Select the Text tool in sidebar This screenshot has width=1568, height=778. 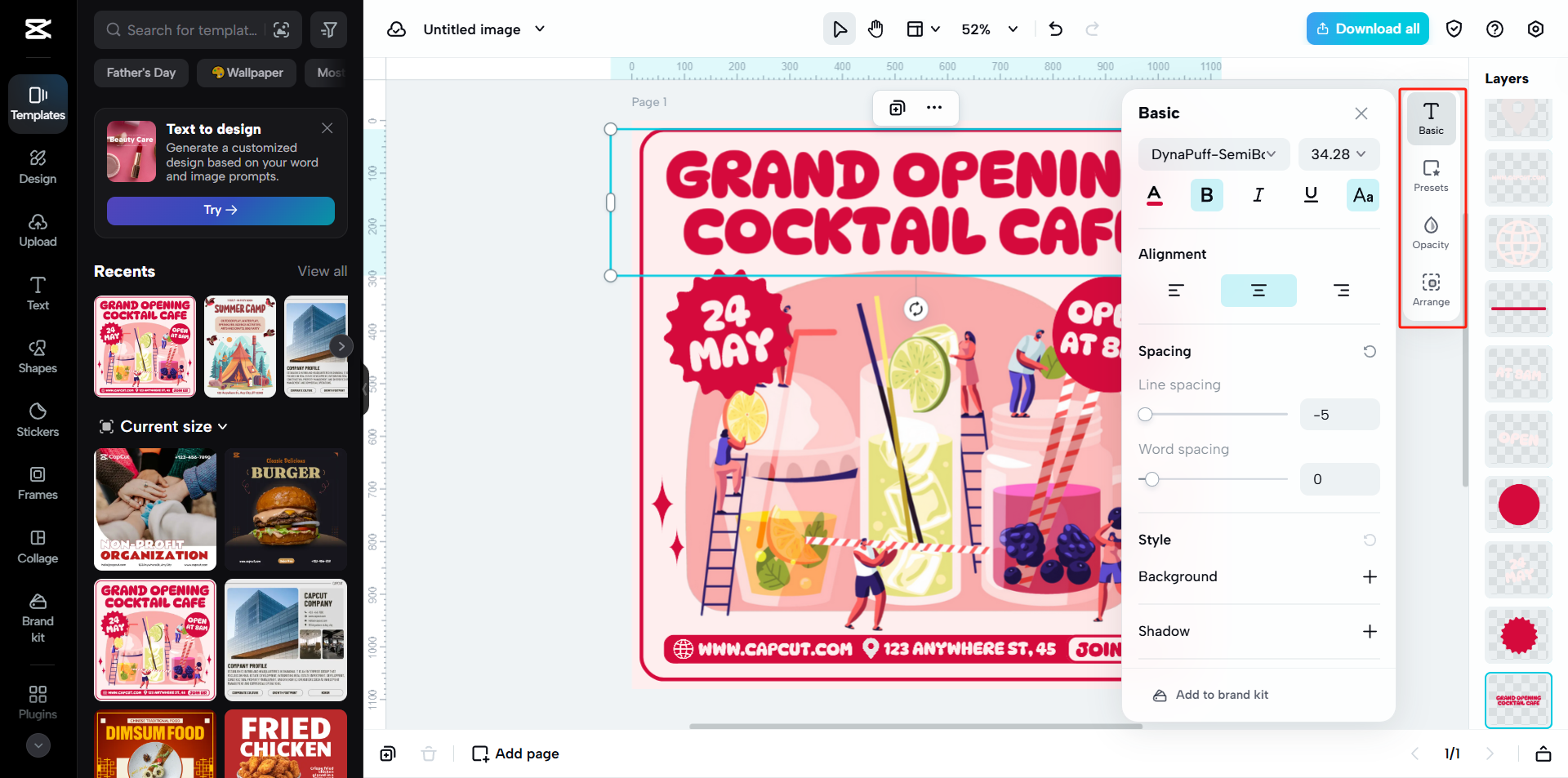pos(37,293)
